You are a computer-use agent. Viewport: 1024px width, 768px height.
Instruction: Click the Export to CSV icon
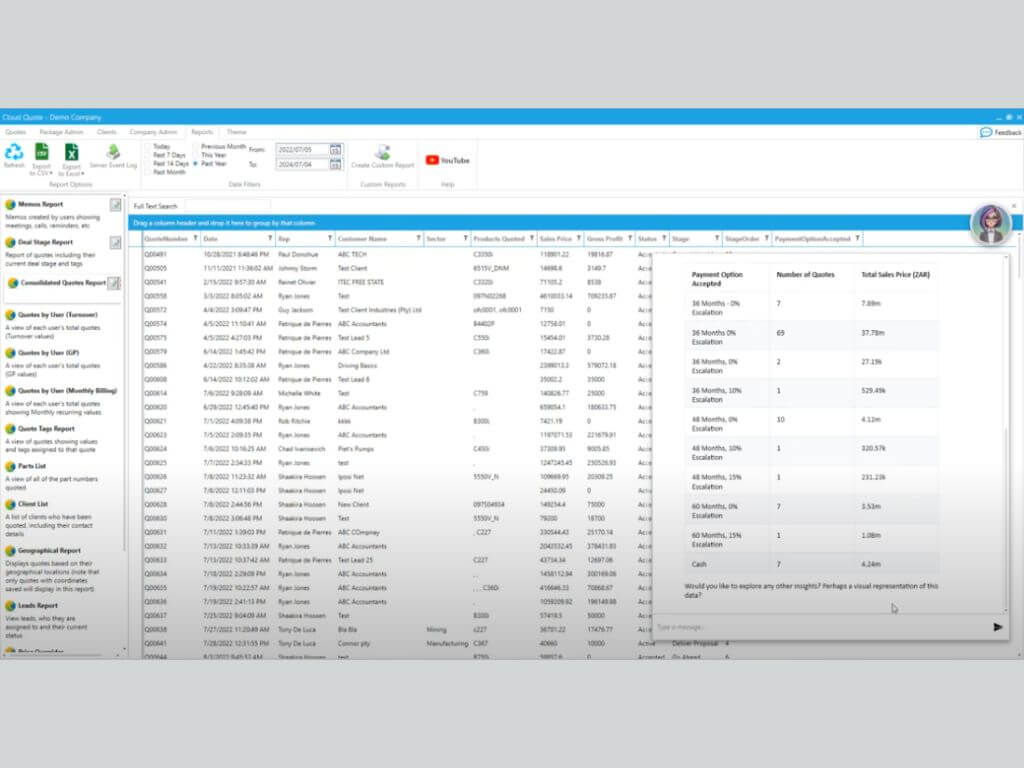(42, 153)
